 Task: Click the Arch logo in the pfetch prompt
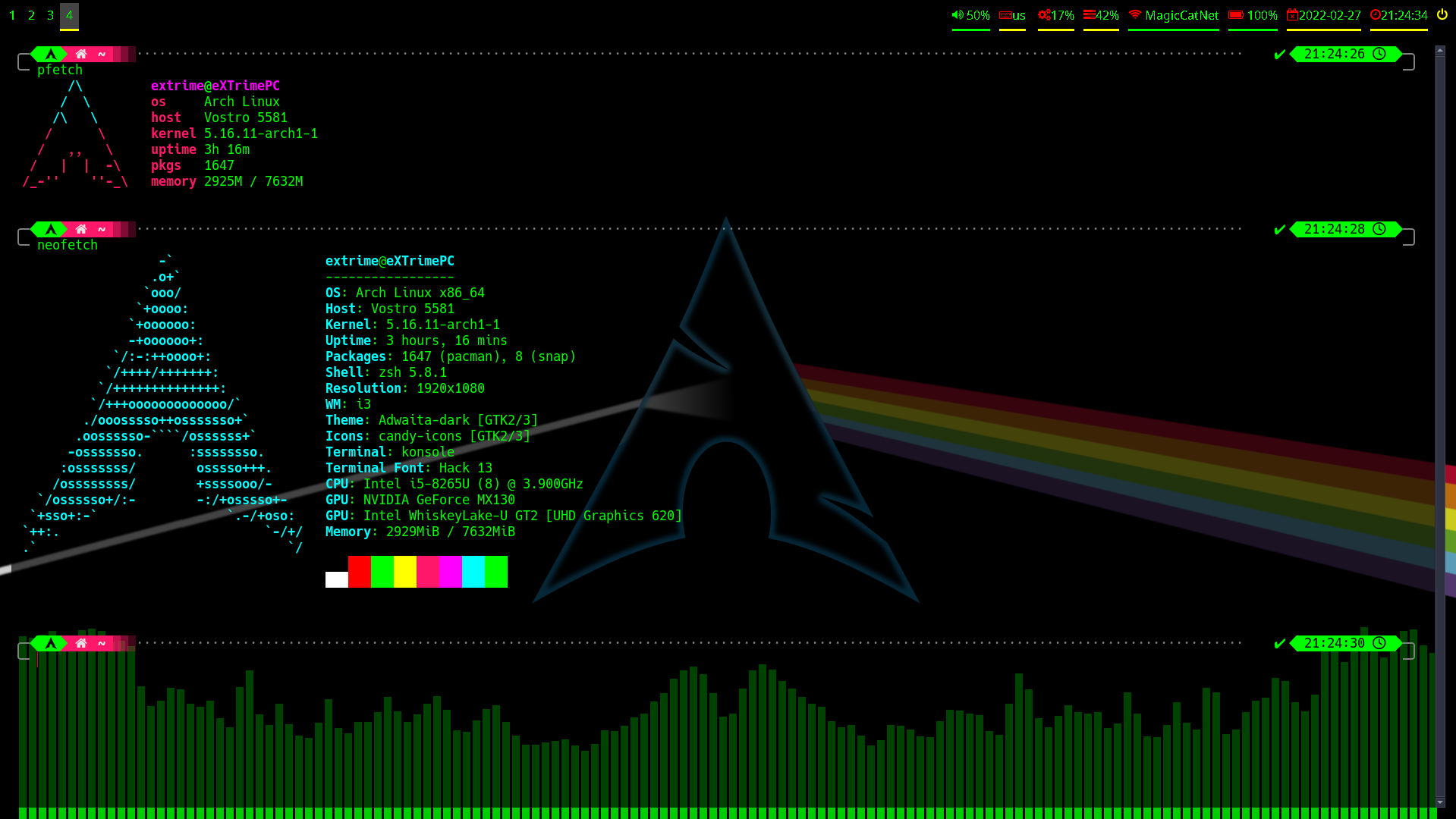tap(49, 54)
